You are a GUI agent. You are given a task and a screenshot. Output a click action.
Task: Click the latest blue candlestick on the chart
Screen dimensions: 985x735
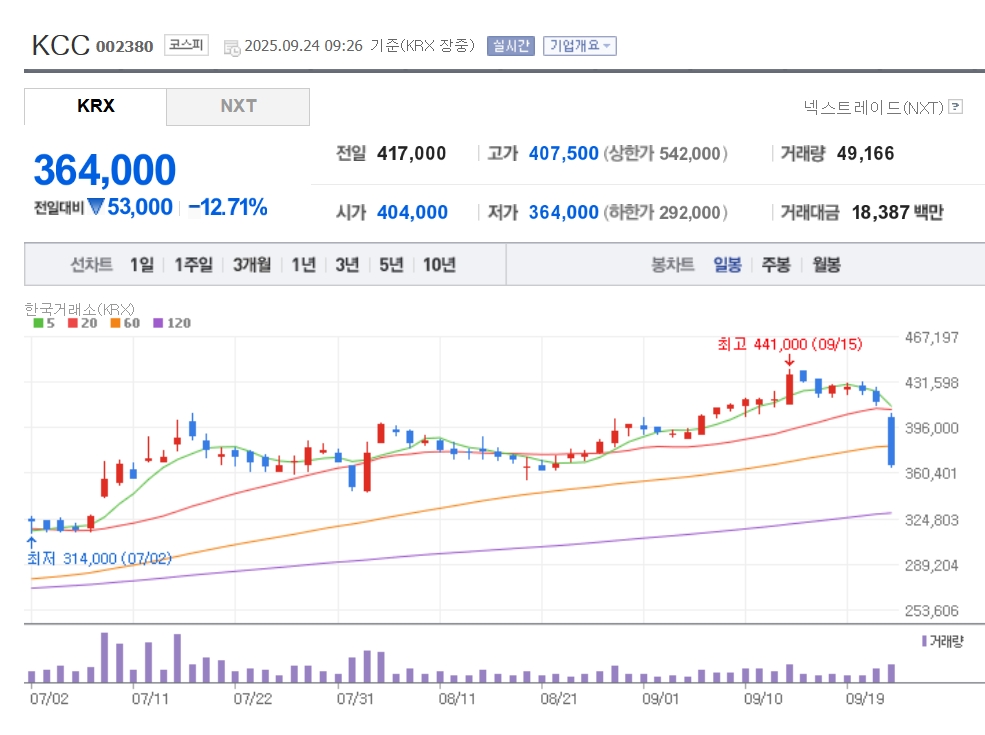point(891,440)
